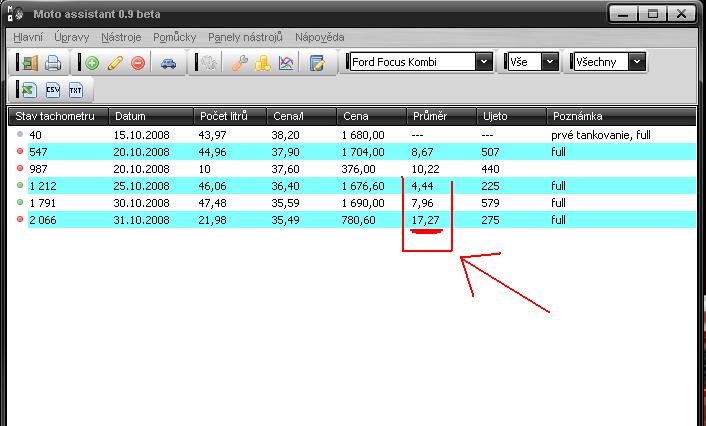Sort by the Datum column header
The height and width of the screenshot is (426, 706).
(130, 116)
